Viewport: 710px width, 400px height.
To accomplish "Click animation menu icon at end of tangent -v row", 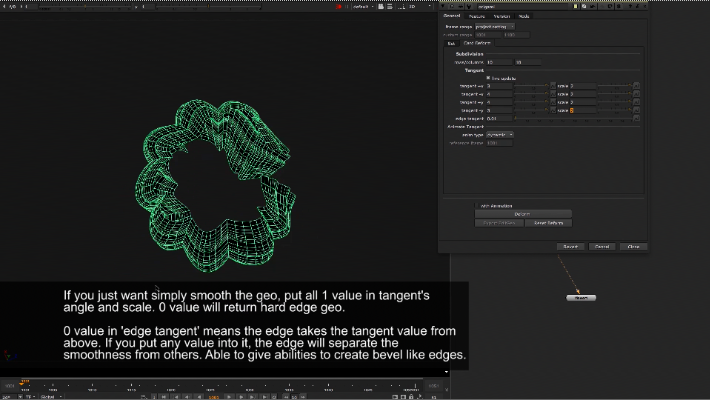I will (637, 110).
